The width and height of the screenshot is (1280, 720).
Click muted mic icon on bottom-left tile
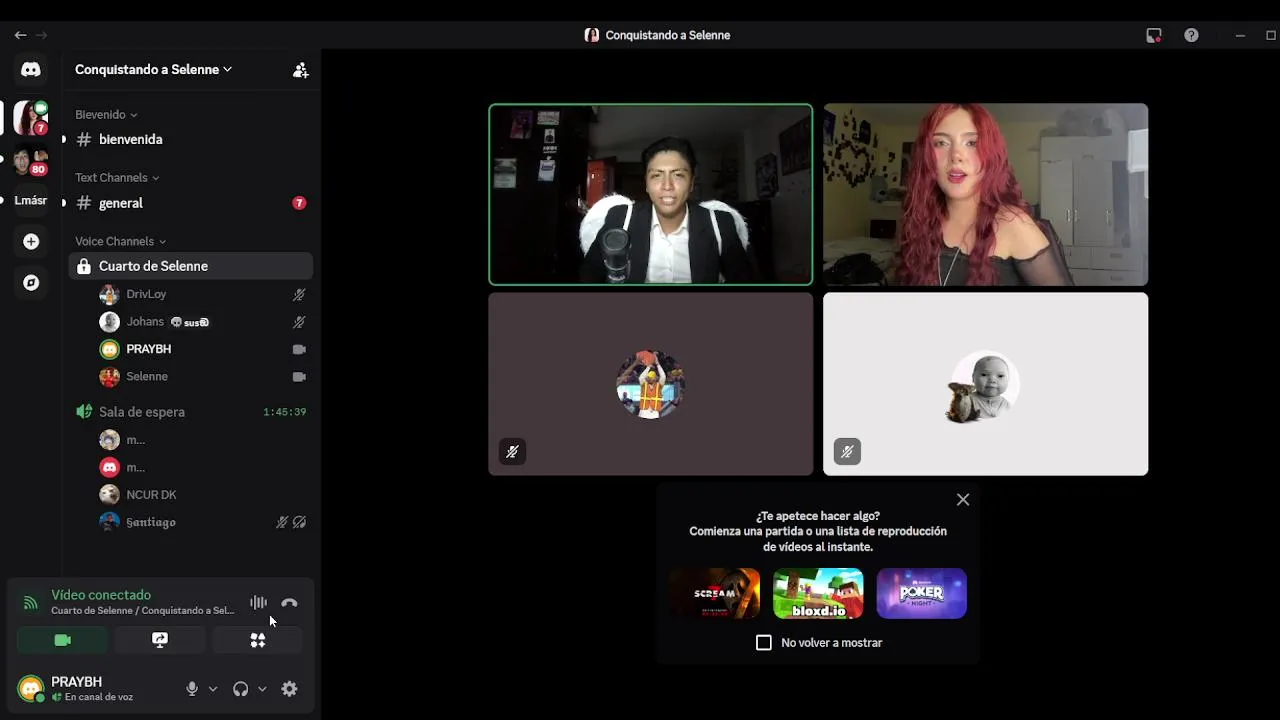coord(512,452)
